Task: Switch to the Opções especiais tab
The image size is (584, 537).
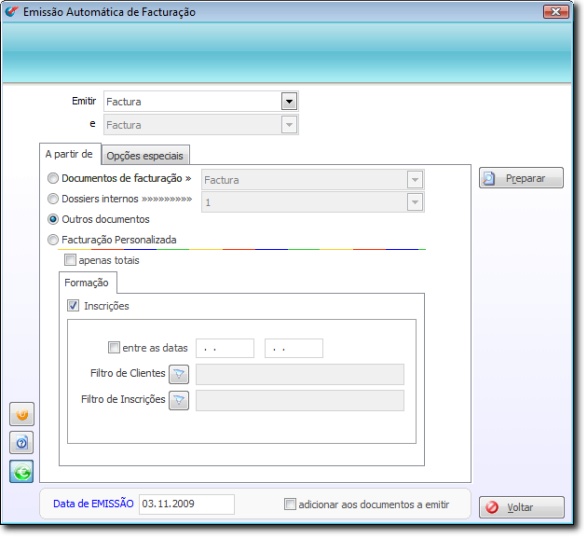Action: click(145, 155)
